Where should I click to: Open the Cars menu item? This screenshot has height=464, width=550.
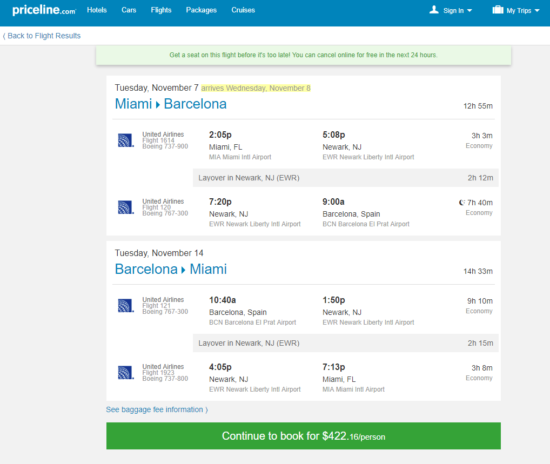pos(129,10)
